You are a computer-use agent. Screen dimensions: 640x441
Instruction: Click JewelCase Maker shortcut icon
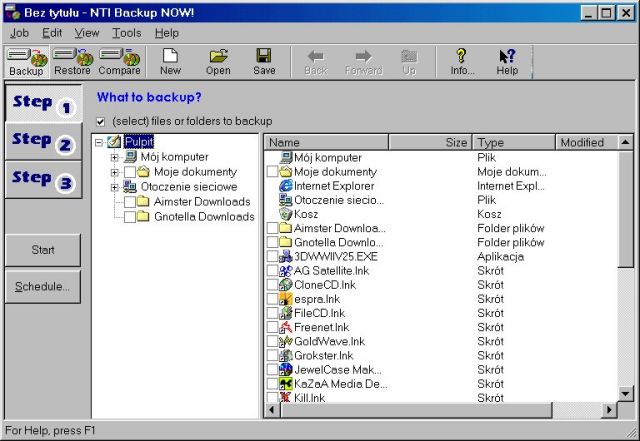click(286, 370)
